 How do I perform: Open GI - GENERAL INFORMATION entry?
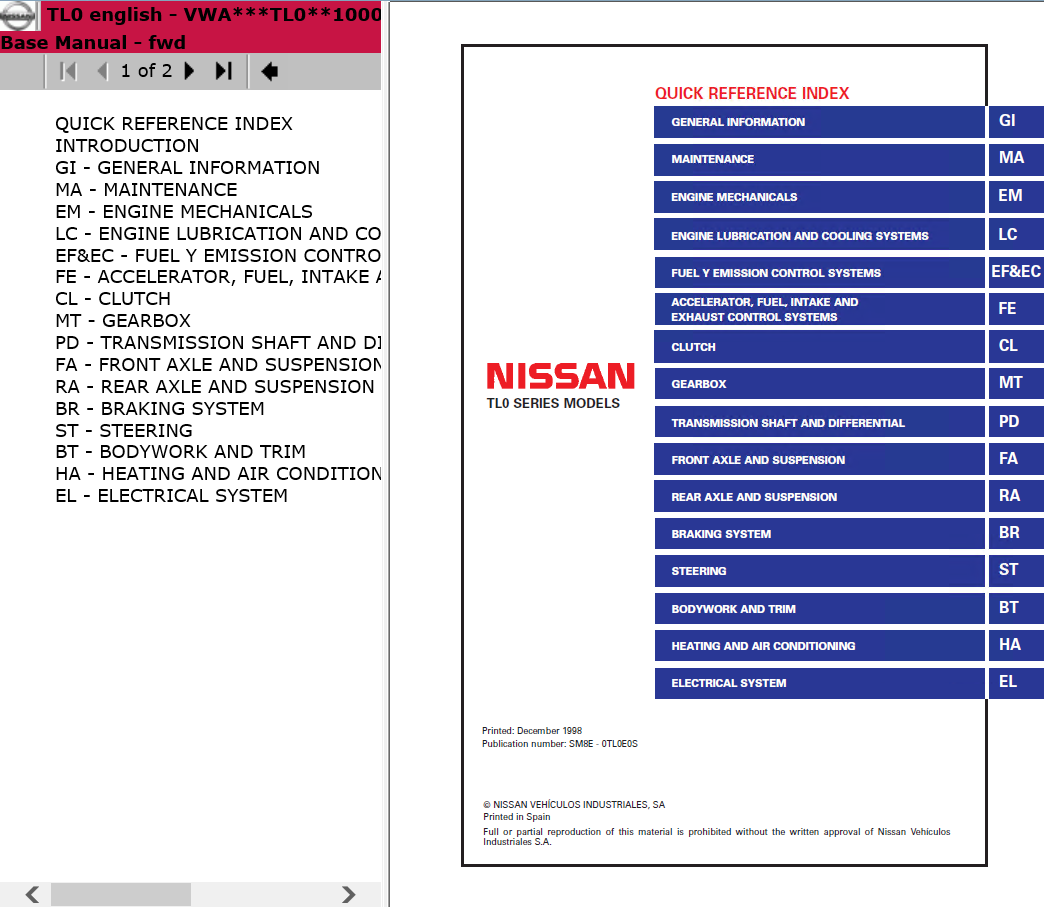click(x=188, y=168)
